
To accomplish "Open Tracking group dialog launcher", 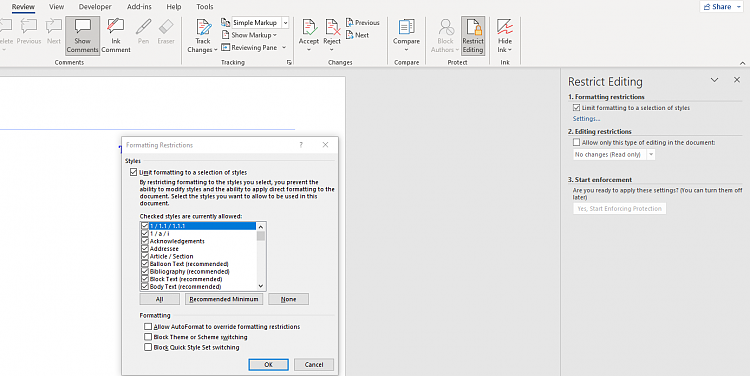I will click(289, 63).
